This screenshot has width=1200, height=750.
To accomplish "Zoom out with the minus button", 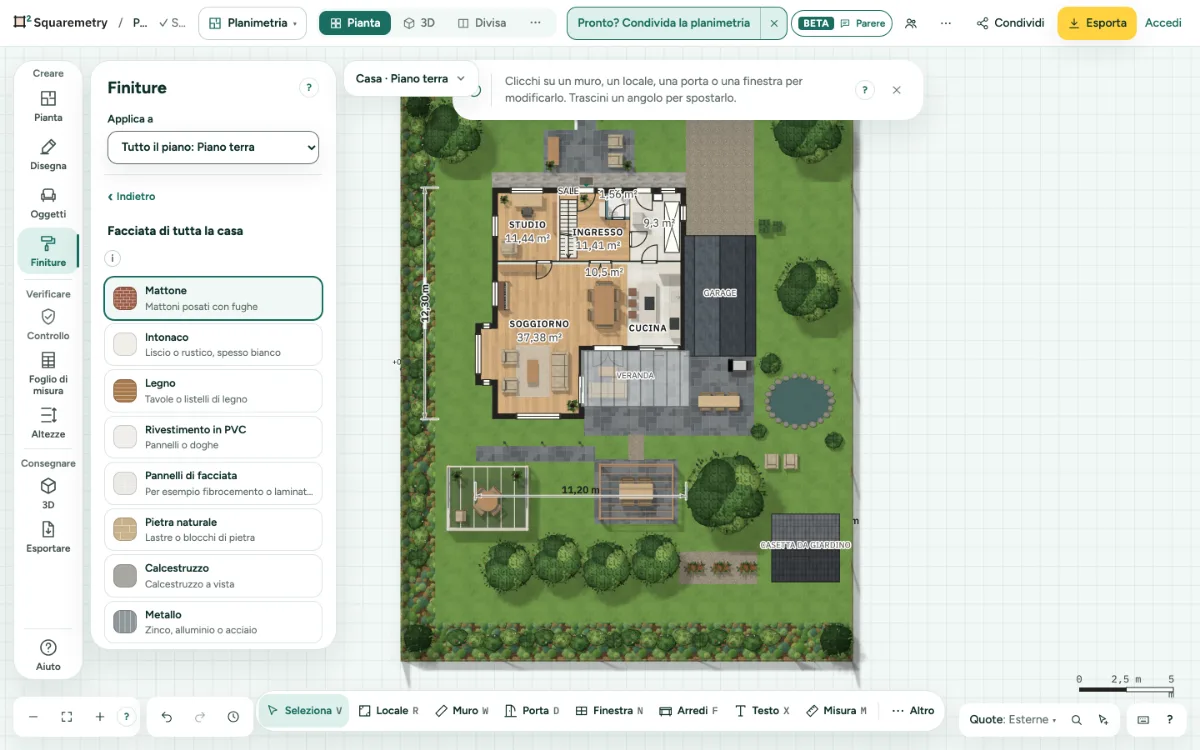I will point(33,717).
